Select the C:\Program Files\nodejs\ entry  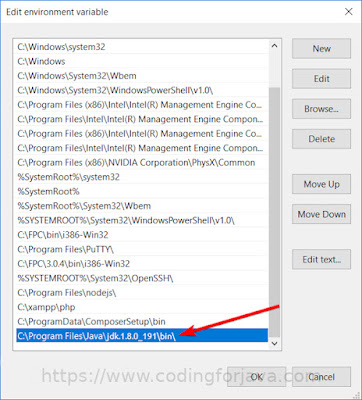tap(142, 293)
